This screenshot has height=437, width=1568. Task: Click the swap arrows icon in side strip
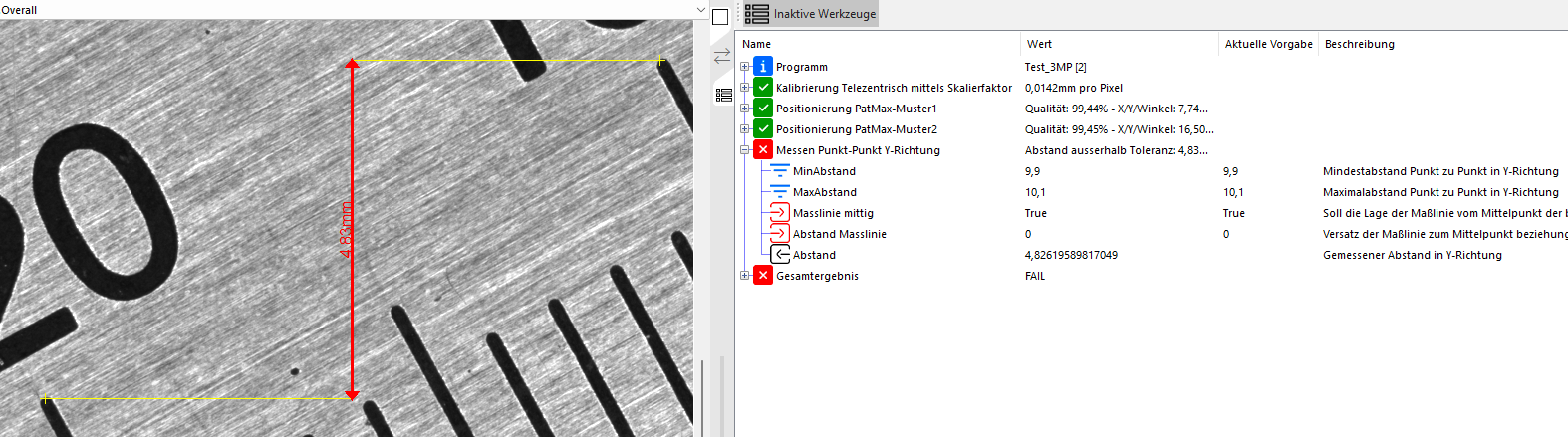coord(722,57)
